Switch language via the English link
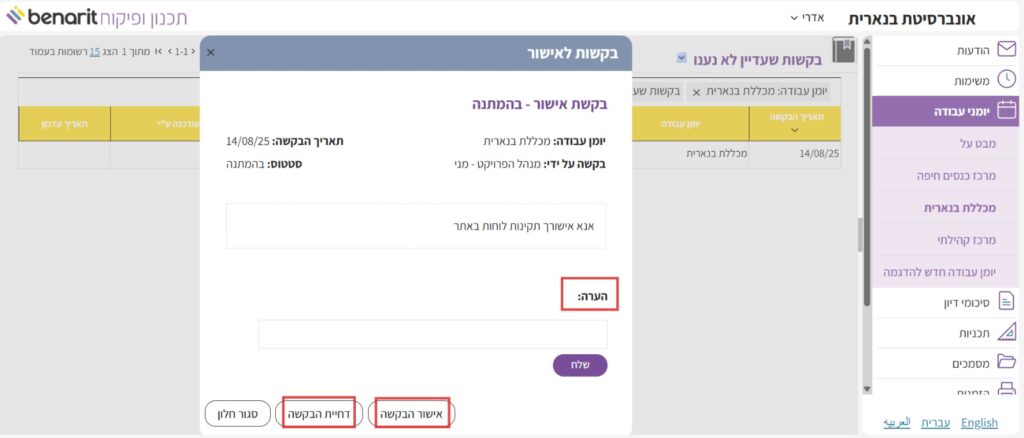1024x438 pixels. coord(979,423)
